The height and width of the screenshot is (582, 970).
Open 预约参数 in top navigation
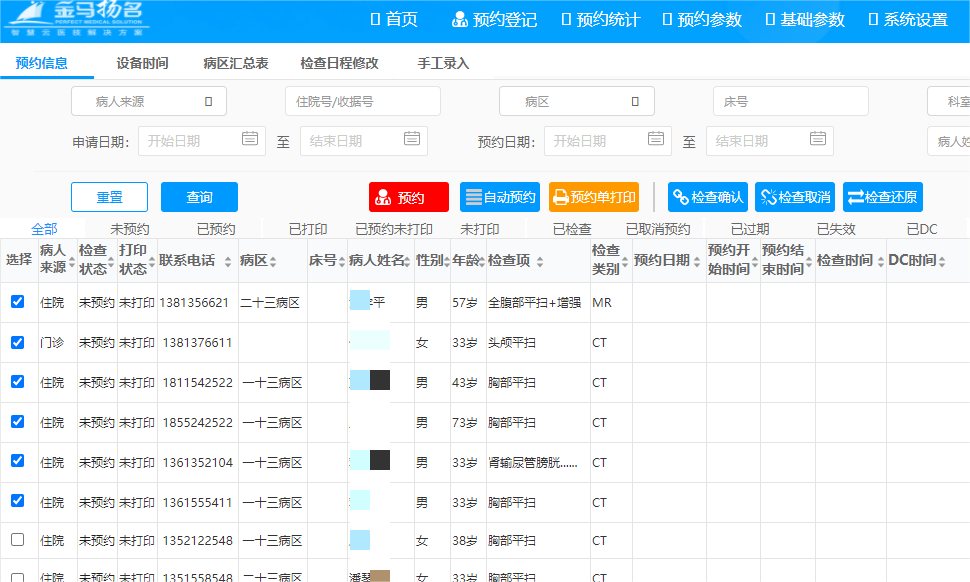coord(702,20)
